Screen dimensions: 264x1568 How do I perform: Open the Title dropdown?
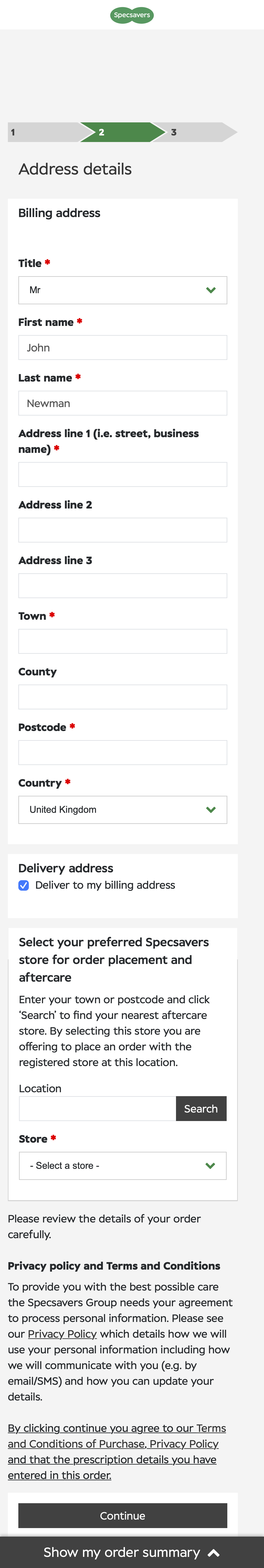pos(123,290)
